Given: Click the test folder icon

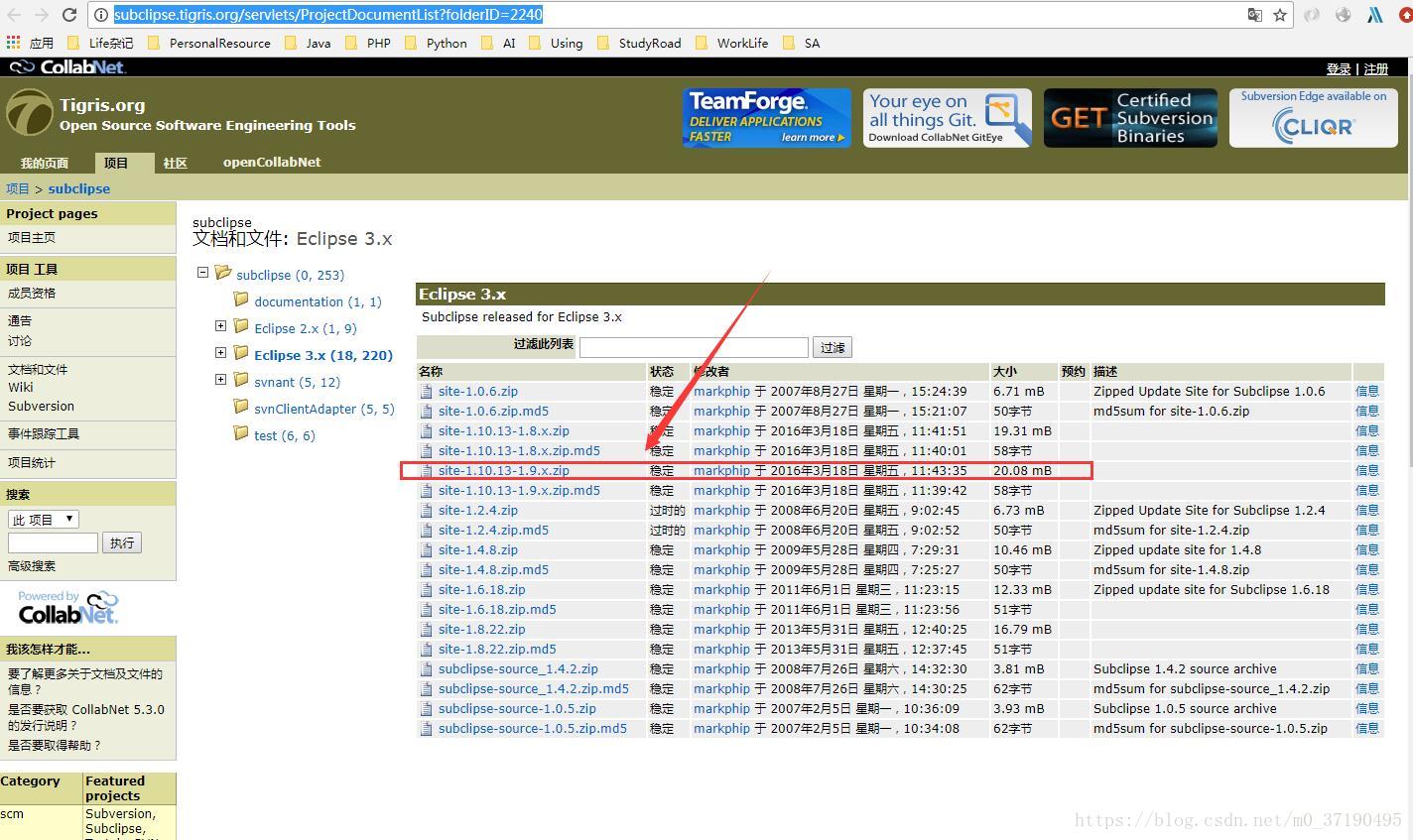Looking at the screenshot, I should click(x=241, y=433).
